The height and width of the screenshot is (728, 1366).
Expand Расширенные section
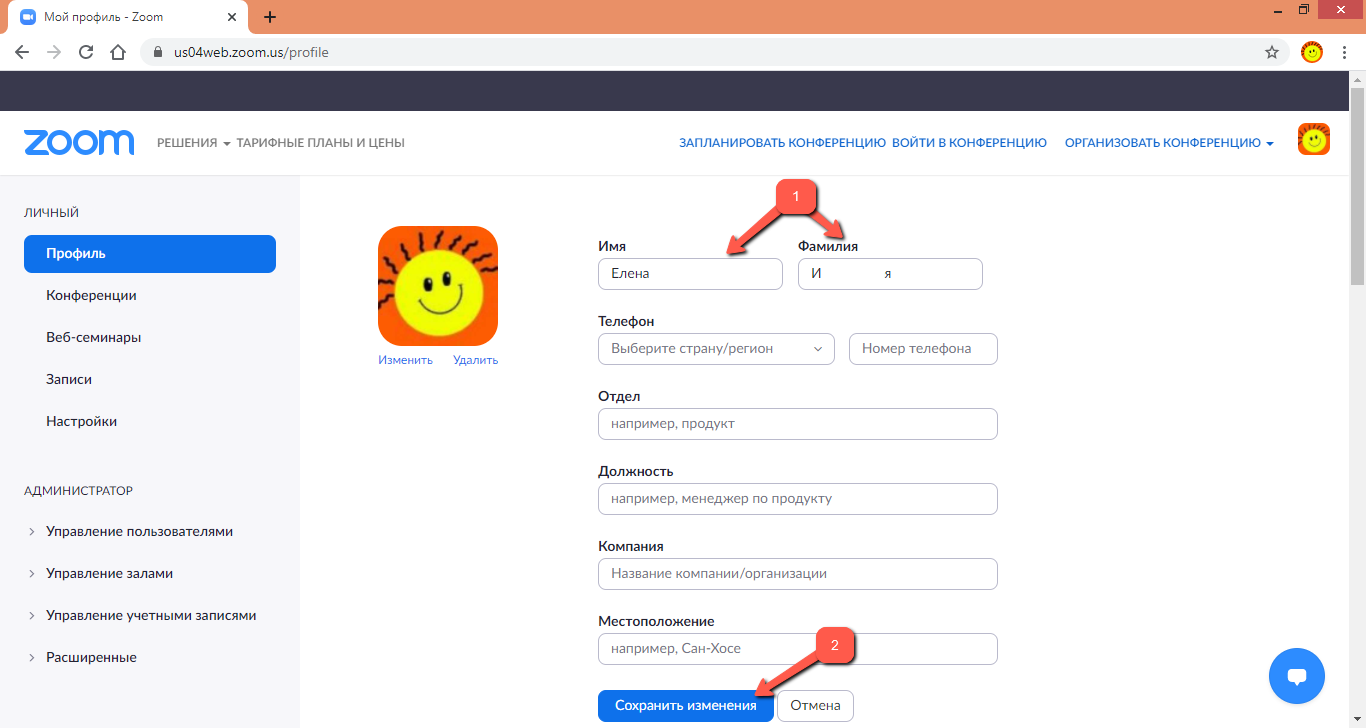click(91, 658)
